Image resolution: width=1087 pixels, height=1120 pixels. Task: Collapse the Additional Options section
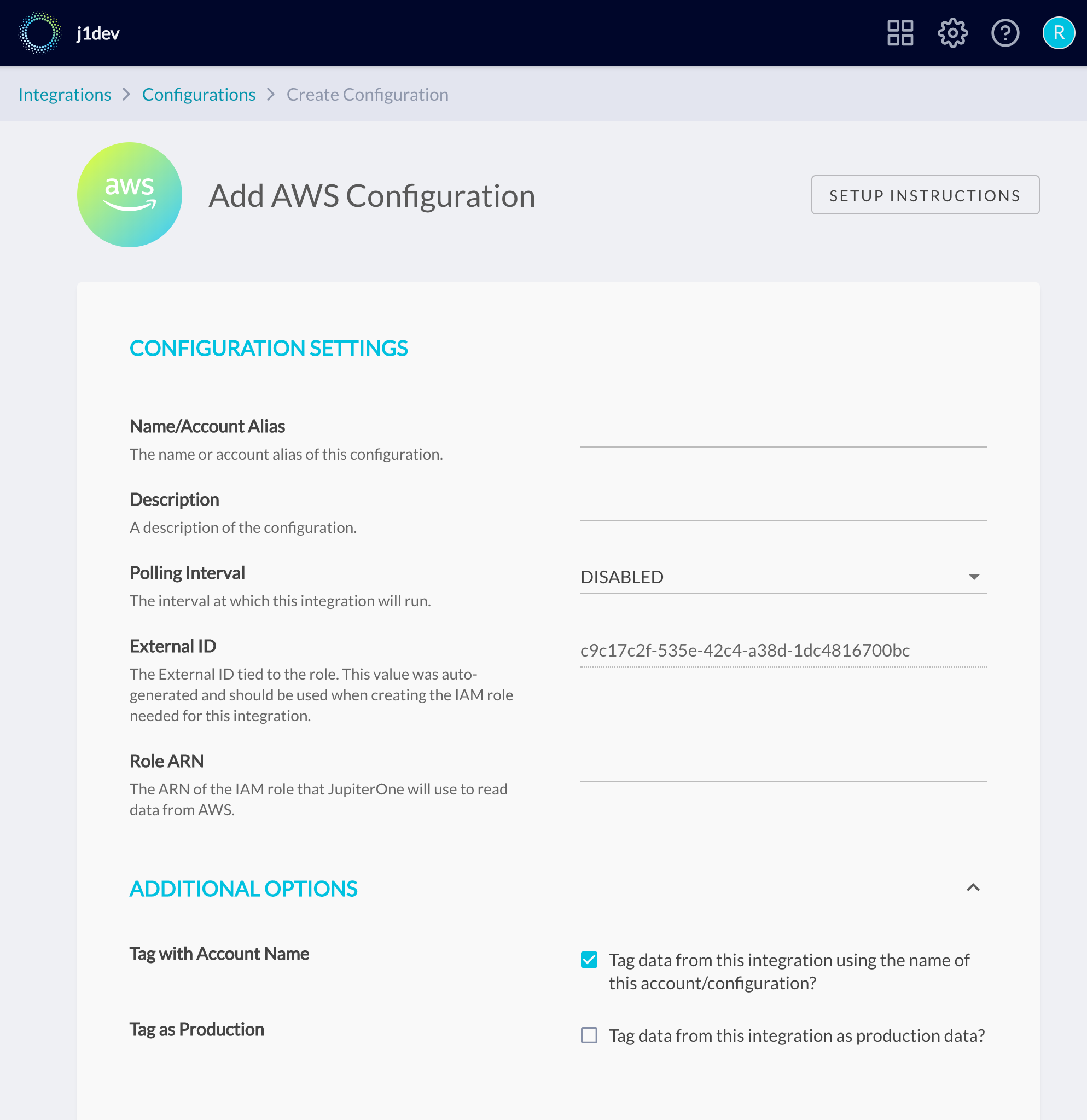click(x=973, y=887)
